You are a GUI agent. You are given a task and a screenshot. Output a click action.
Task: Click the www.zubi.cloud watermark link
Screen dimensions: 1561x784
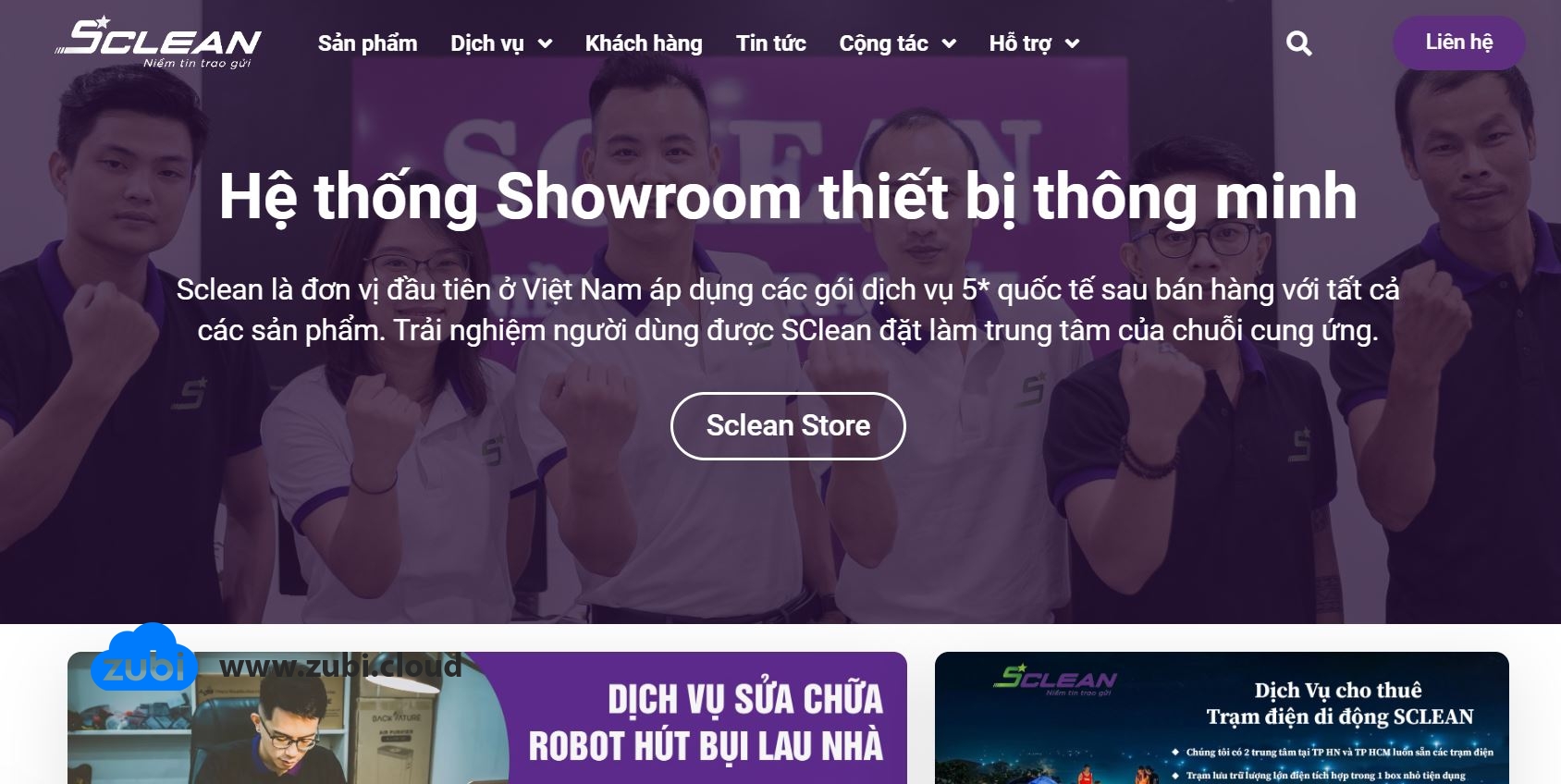click(340, 666)
